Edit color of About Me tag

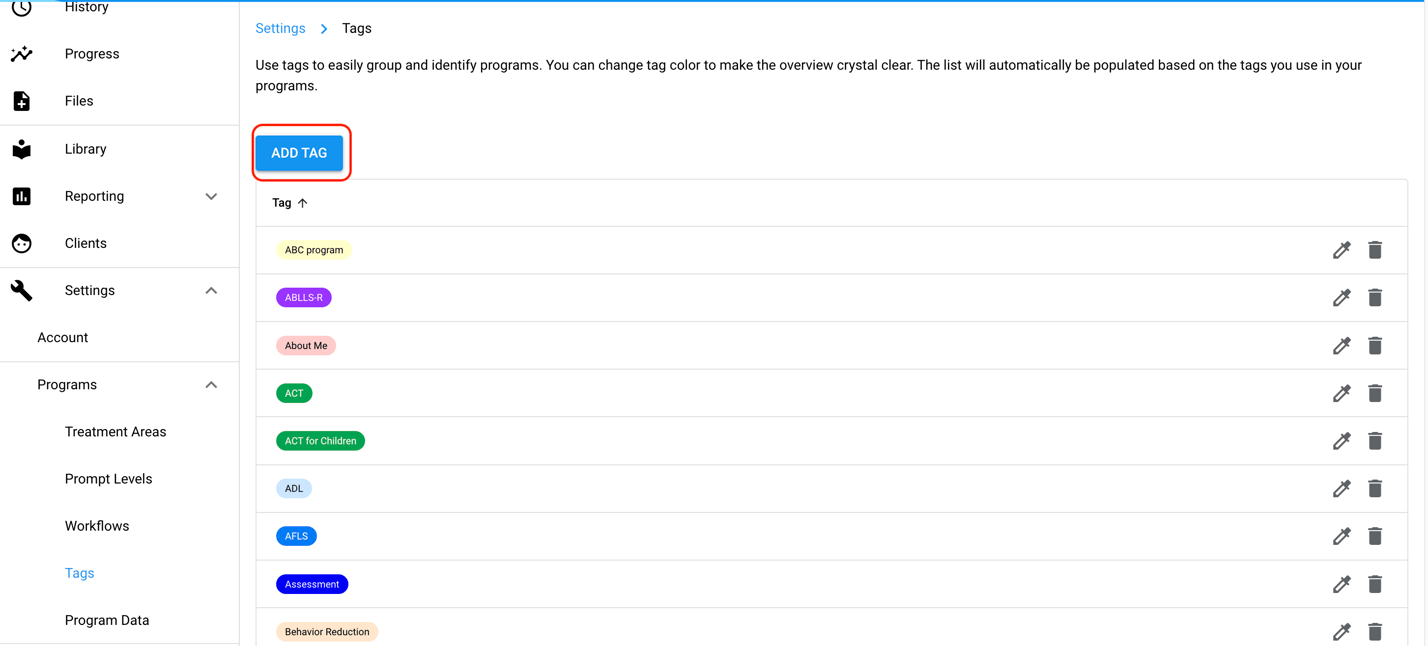click(1341, 346)
